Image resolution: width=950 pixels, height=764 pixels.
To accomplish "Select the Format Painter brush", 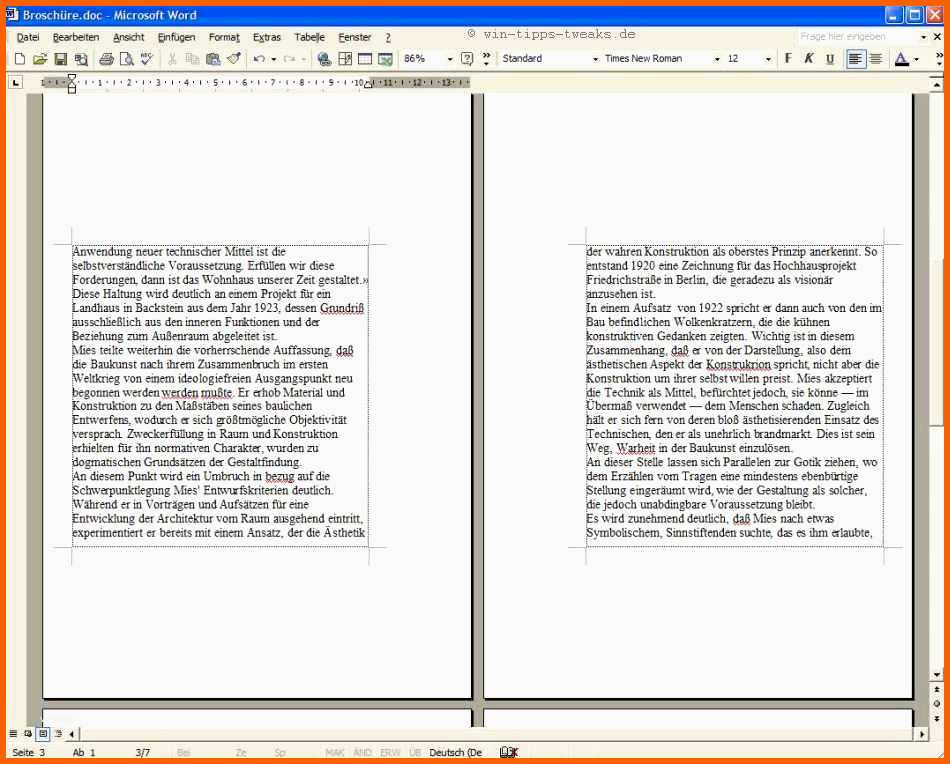I will click(x=234, y=59).
